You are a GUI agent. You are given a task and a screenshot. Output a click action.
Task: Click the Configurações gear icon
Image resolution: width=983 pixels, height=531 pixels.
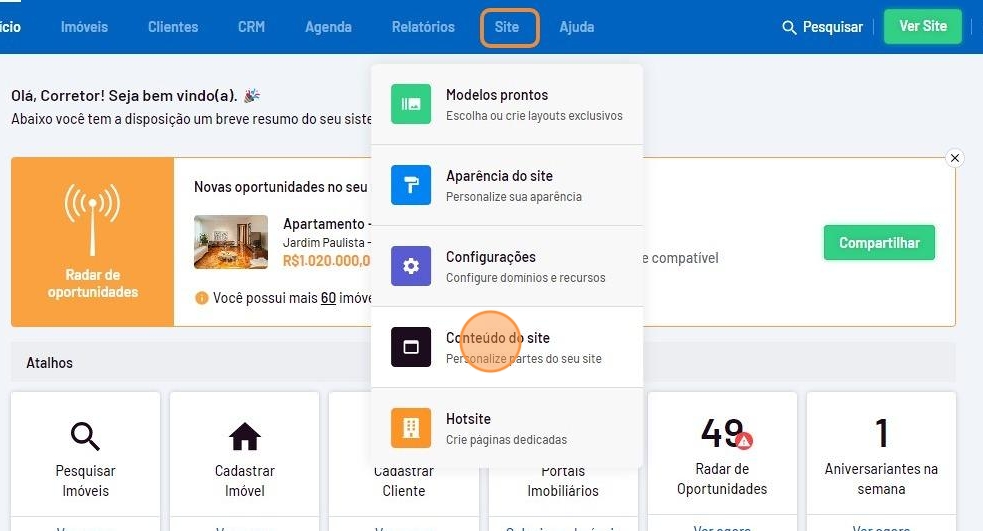[x=410, y=266]
